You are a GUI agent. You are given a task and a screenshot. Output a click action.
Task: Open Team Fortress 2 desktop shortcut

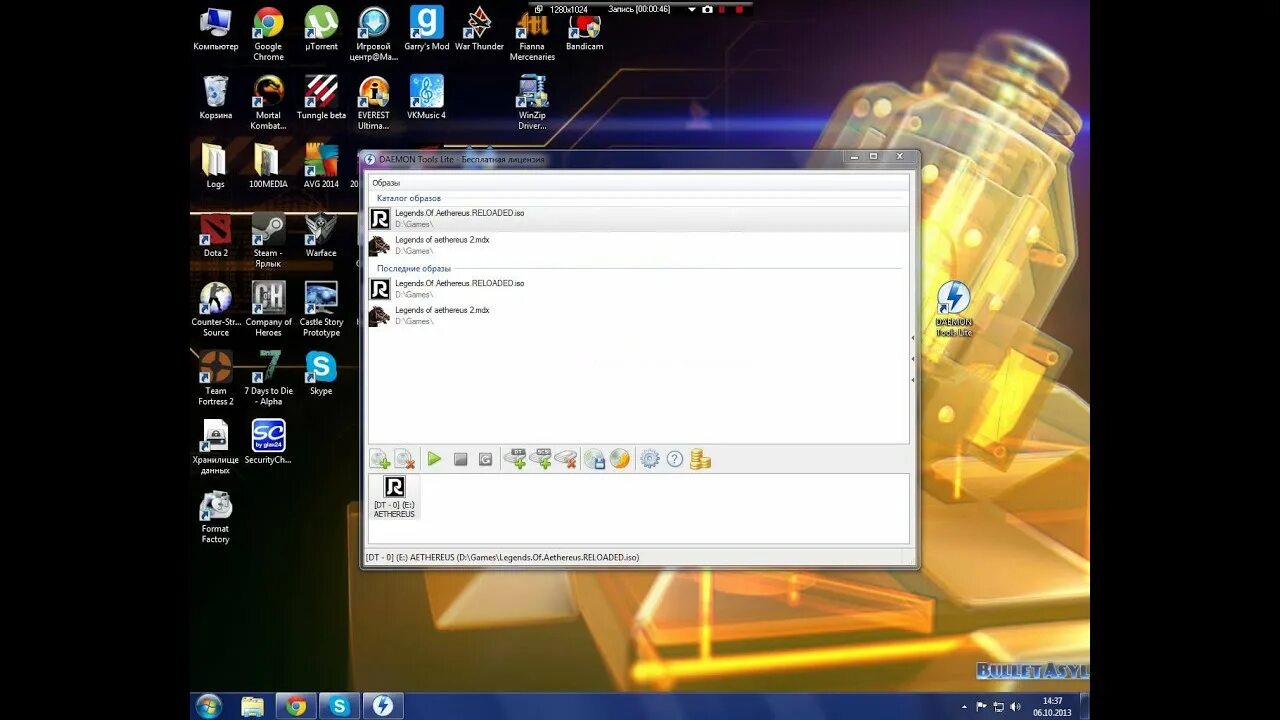tap(215, 378)
